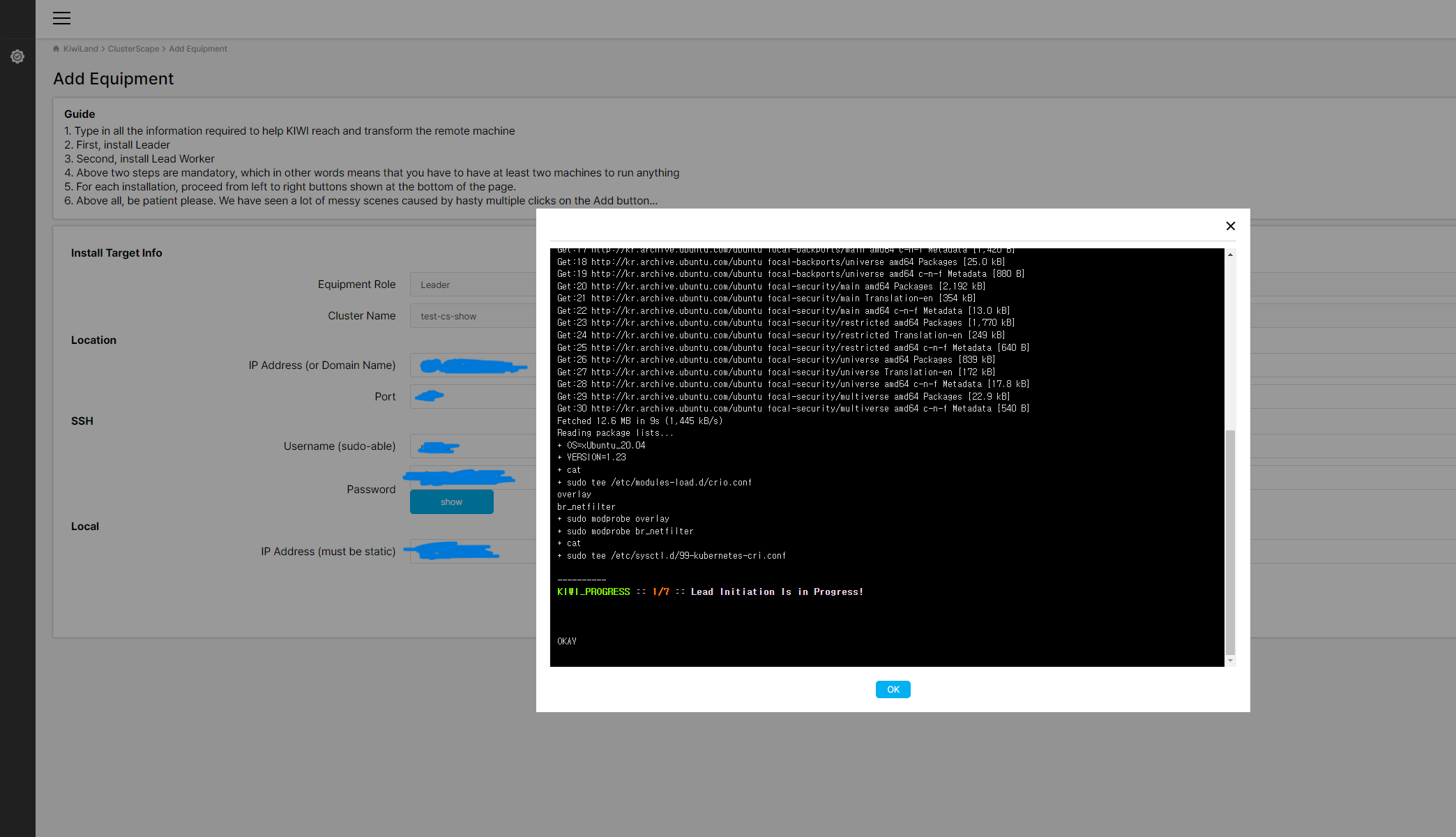The image size is (1456, 837).
Task: Click the gear icon in the sidebar
Action: click(x=17, y=56)
